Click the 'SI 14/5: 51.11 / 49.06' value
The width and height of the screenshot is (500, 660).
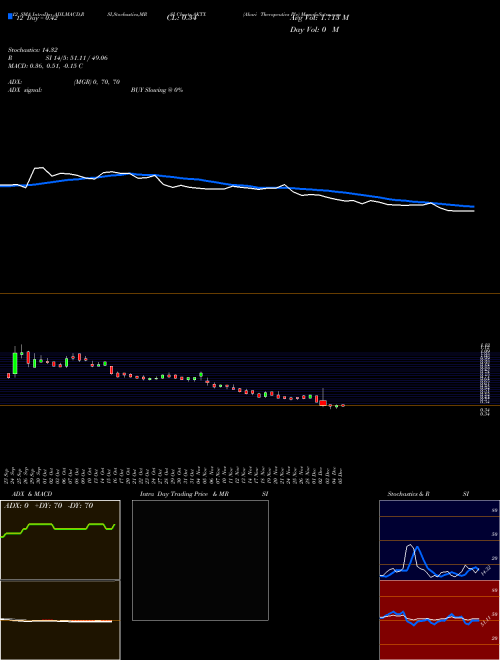77,58
